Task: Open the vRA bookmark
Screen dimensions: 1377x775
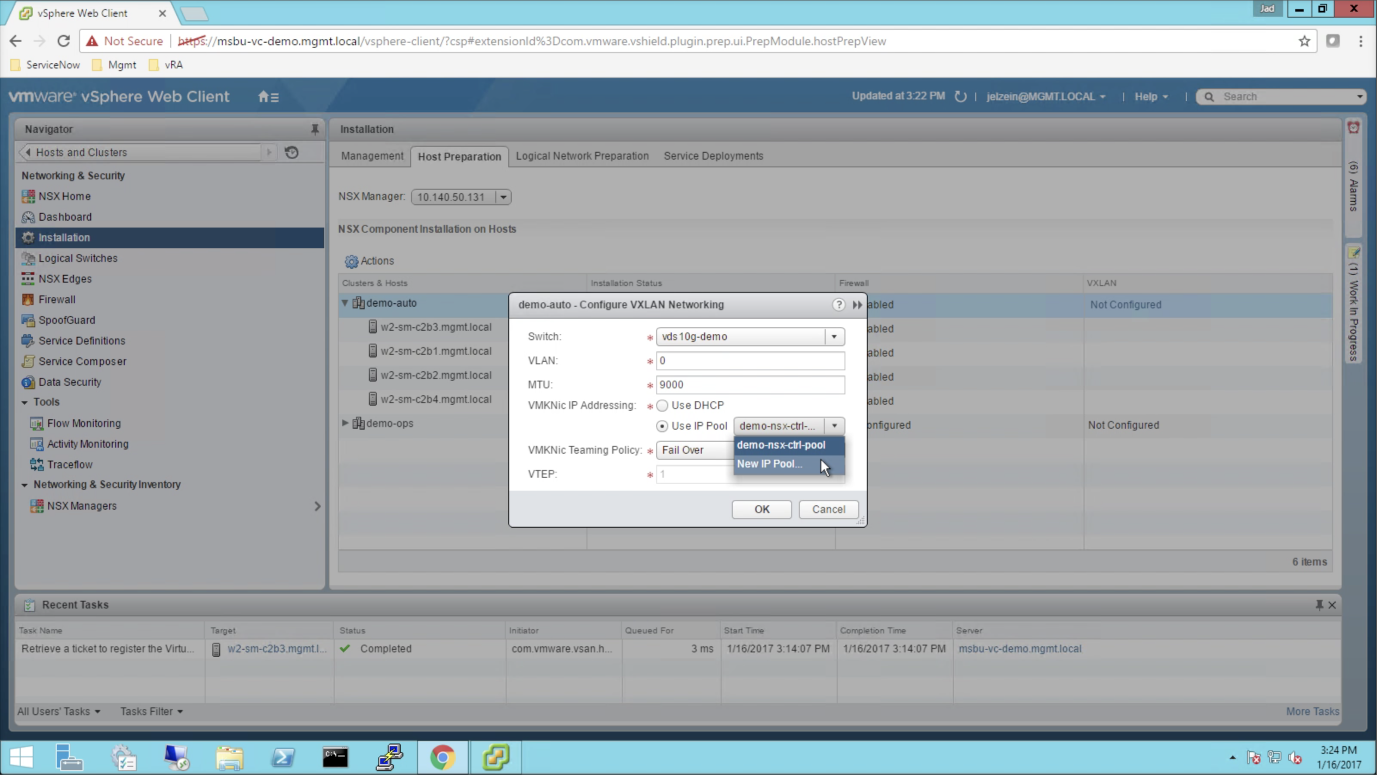Action: point(165,65)
